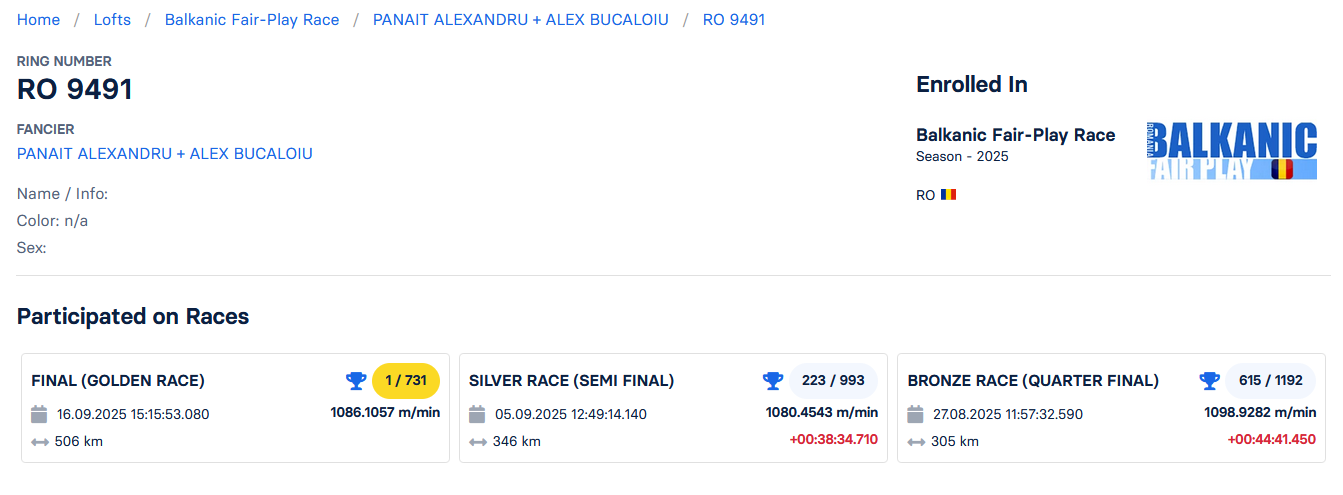This screenshot has width=1343, height=495.
Task: Click the trophy icon in Final Golden Race card
Action: (356, 381)
